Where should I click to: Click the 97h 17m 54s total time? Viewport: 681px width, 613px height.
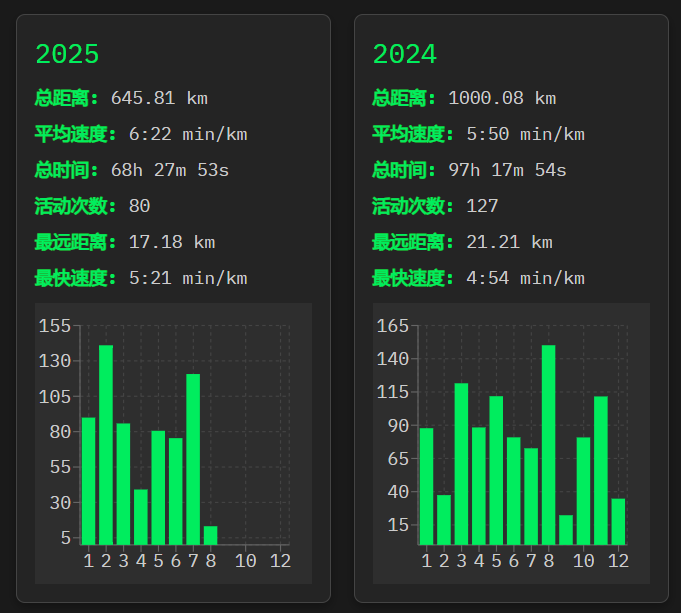(x=507, y=170)
